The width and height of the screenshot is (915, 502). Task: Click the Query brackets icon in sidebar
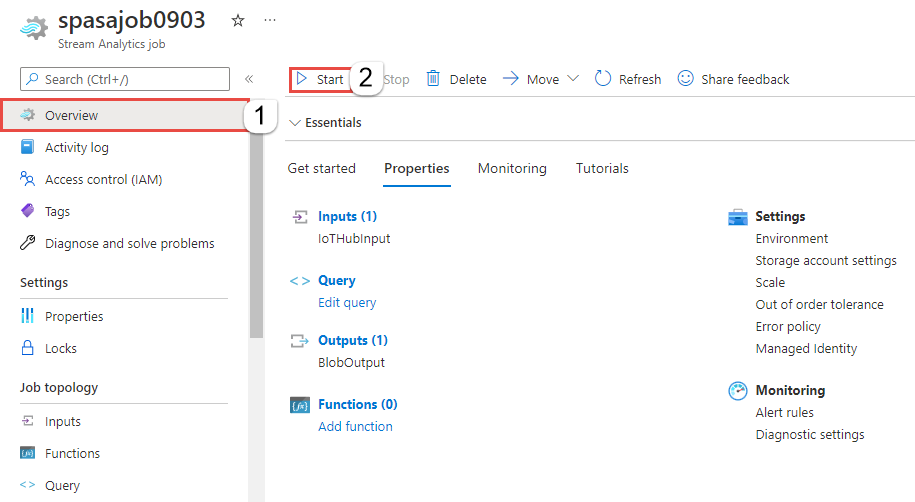(27, 484)
